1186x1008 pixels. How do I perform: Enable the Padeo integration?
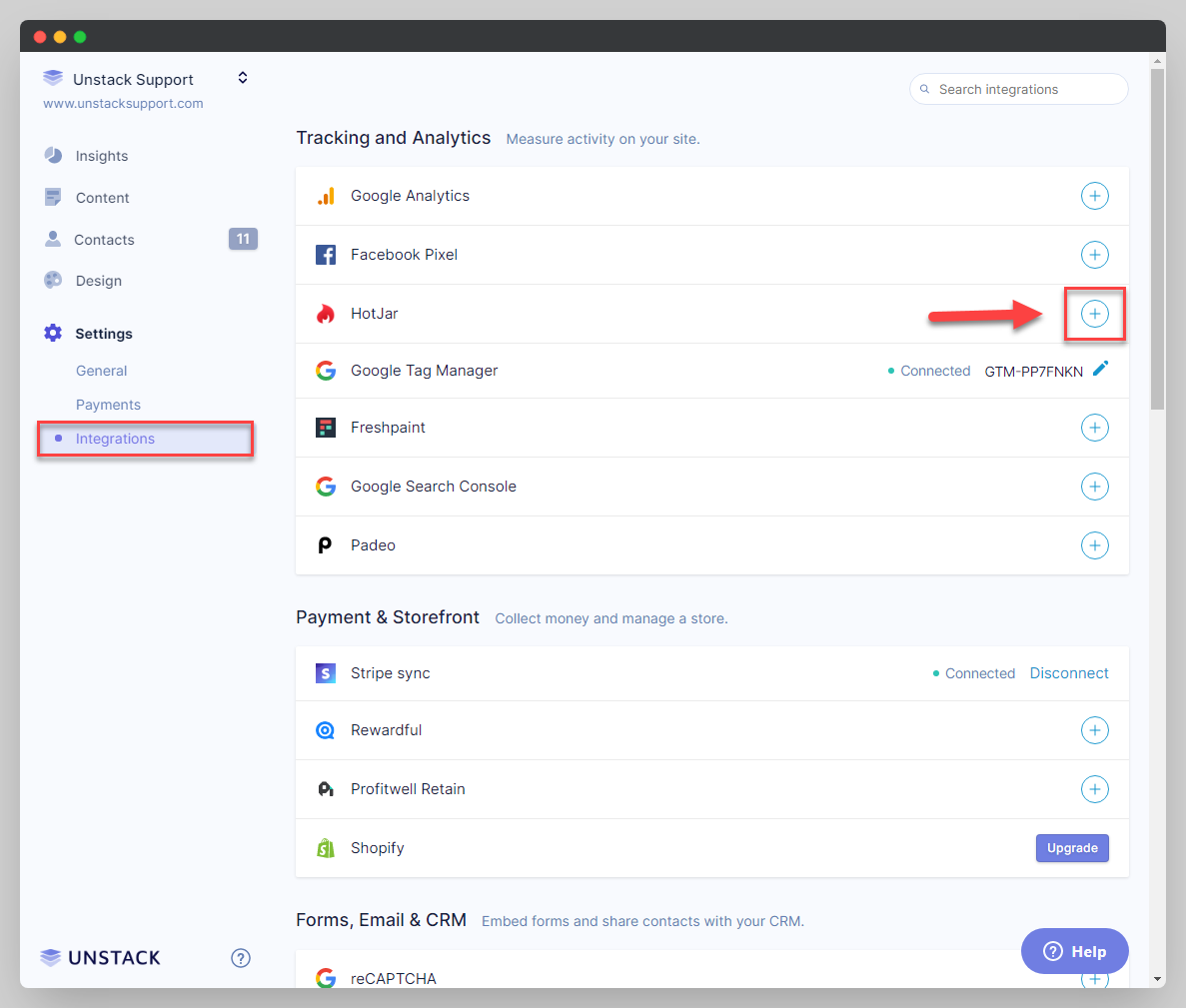point(1095,545)
